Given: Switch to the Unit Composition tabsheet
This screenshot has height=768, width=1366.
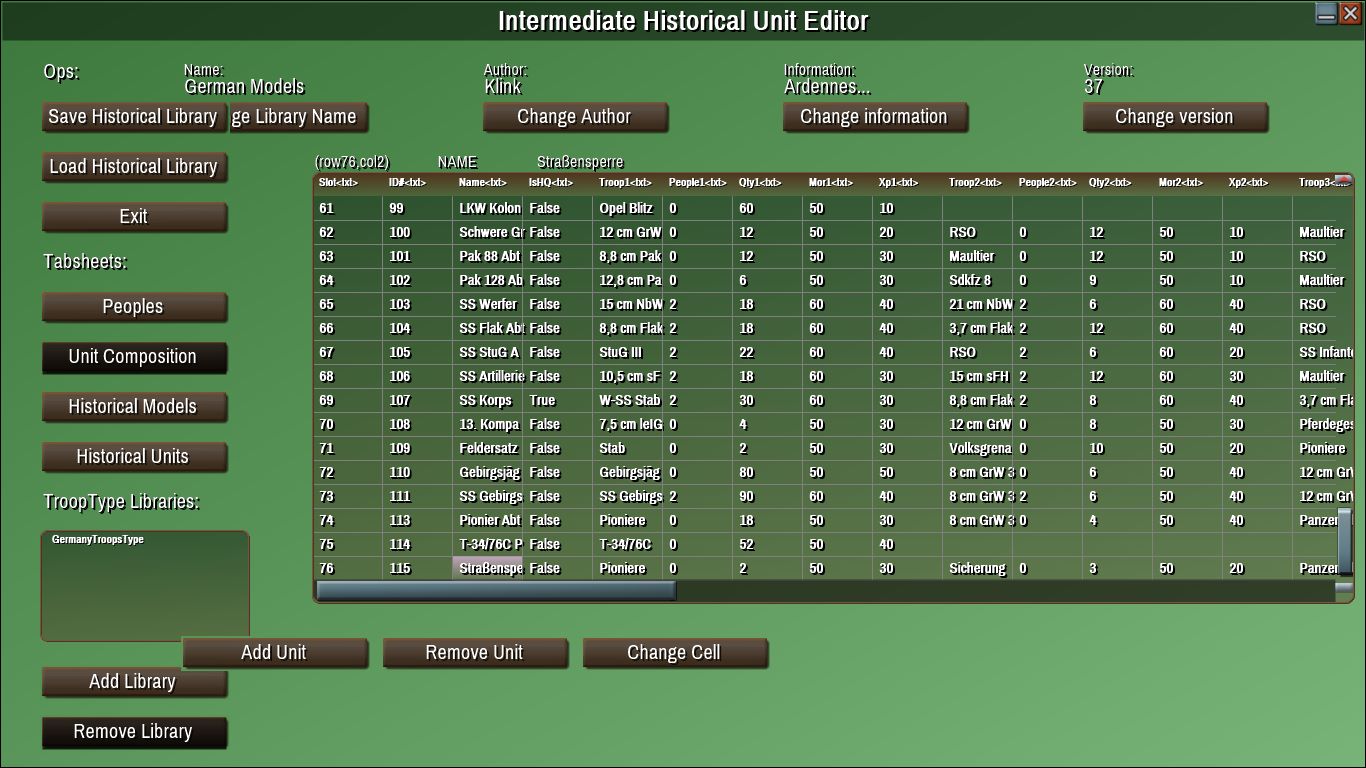Looking at the screenshot, I should point(134,357).
